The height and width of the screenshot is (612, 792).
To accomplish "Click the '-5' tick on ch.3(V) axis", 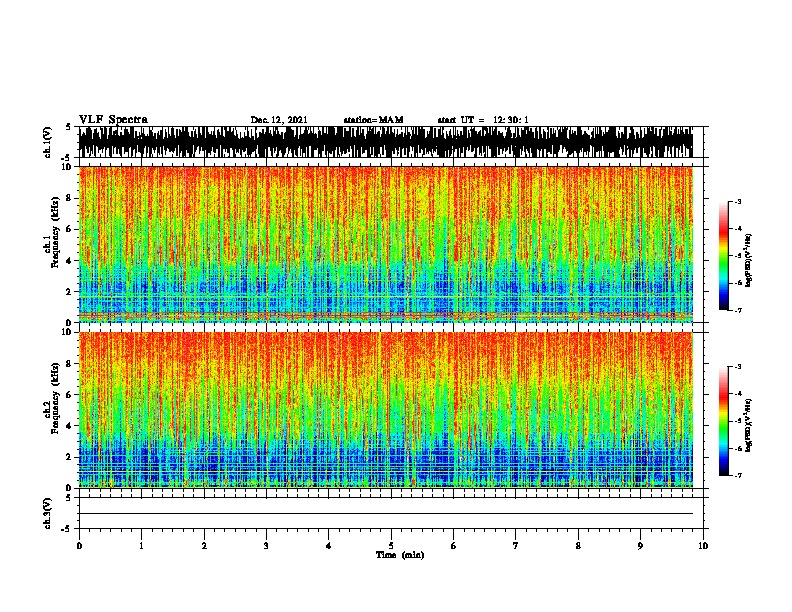I will (68, 529).
